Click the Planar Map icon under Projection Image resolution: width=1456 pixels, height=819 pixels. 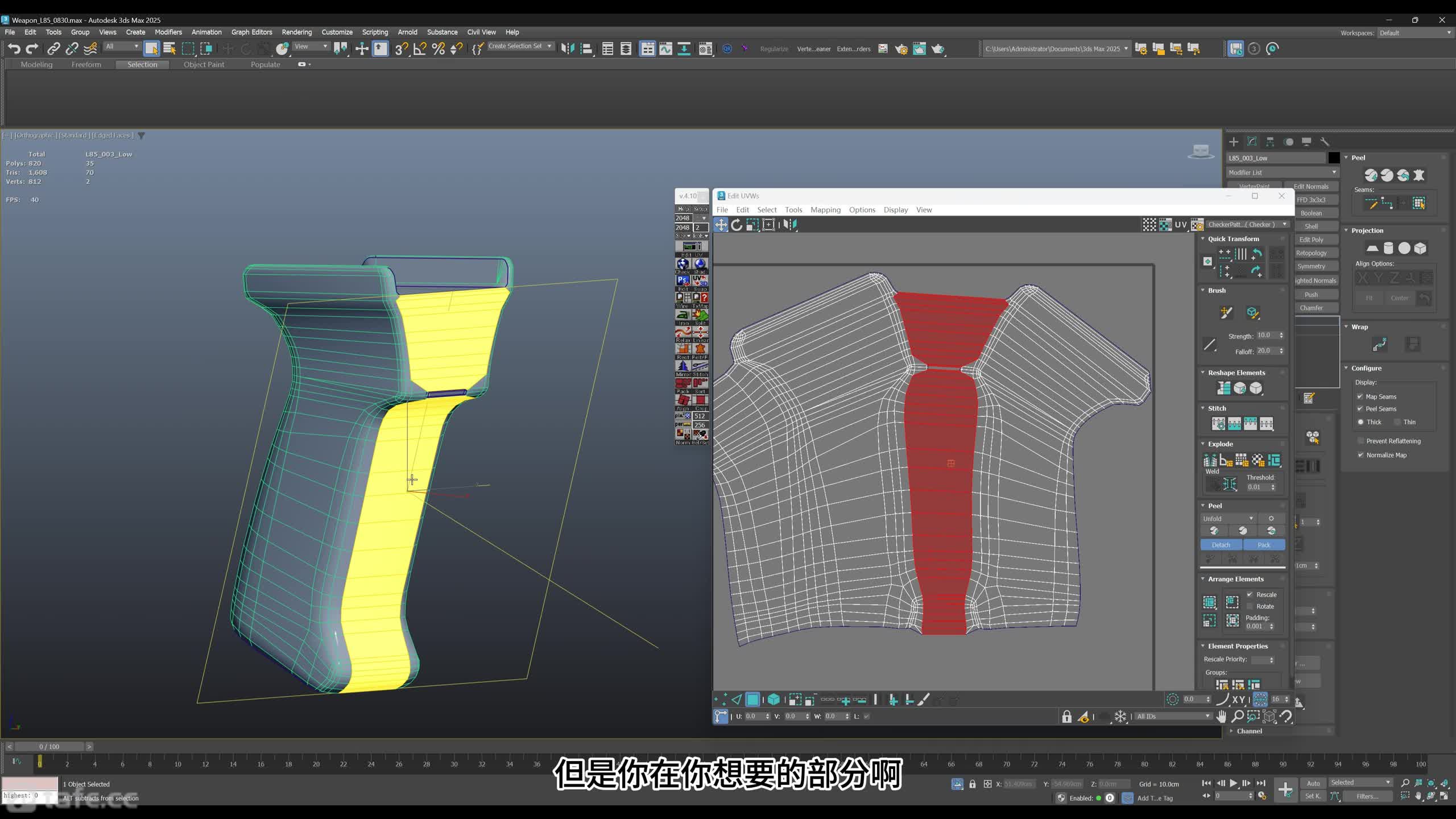point(1372,248)
